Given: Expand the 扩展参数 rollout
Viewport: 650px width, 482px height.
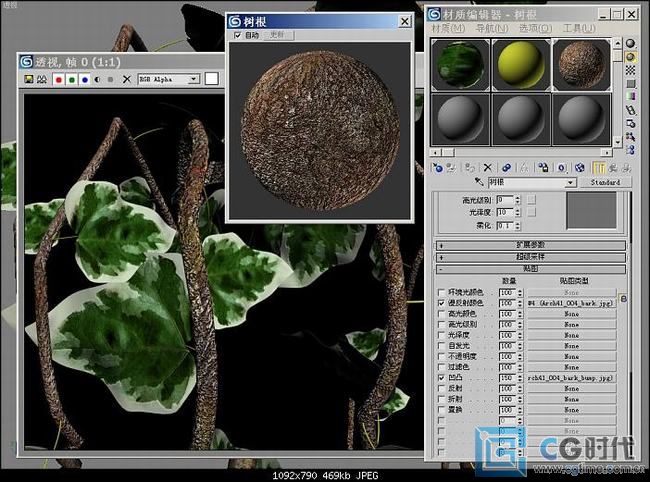Looking at the screenshot, I should point(530,245).
